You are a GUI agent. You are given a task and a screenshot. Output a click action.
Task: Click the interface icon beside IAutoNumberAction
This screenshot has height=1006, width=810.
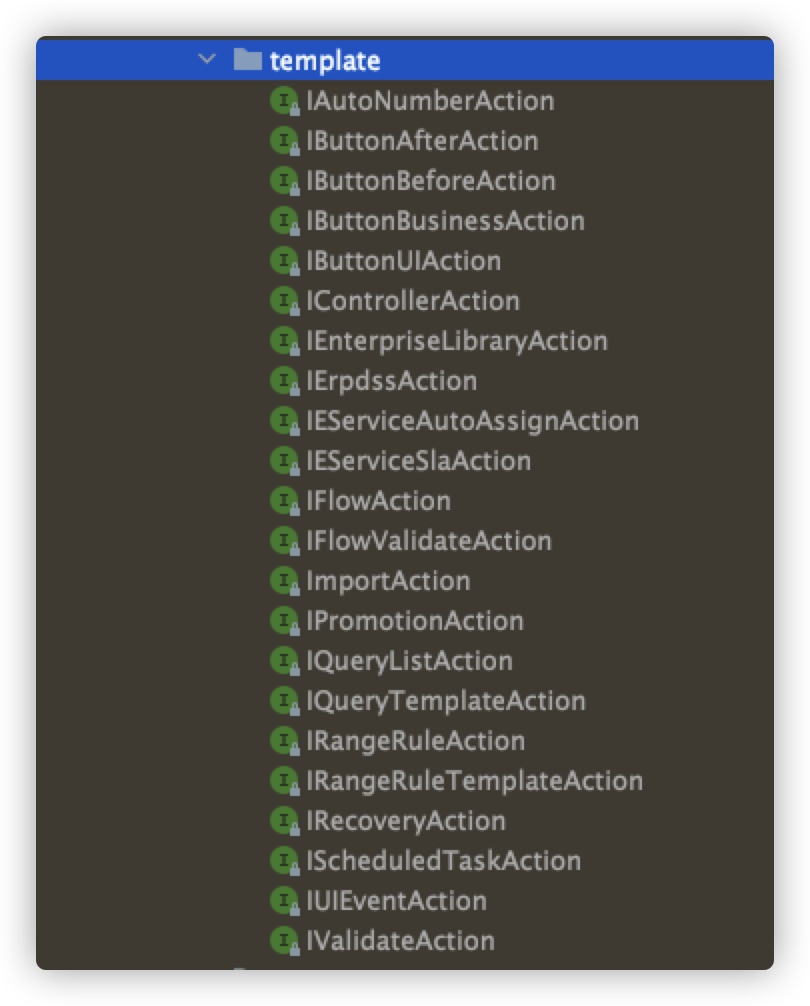pos(284,101)
